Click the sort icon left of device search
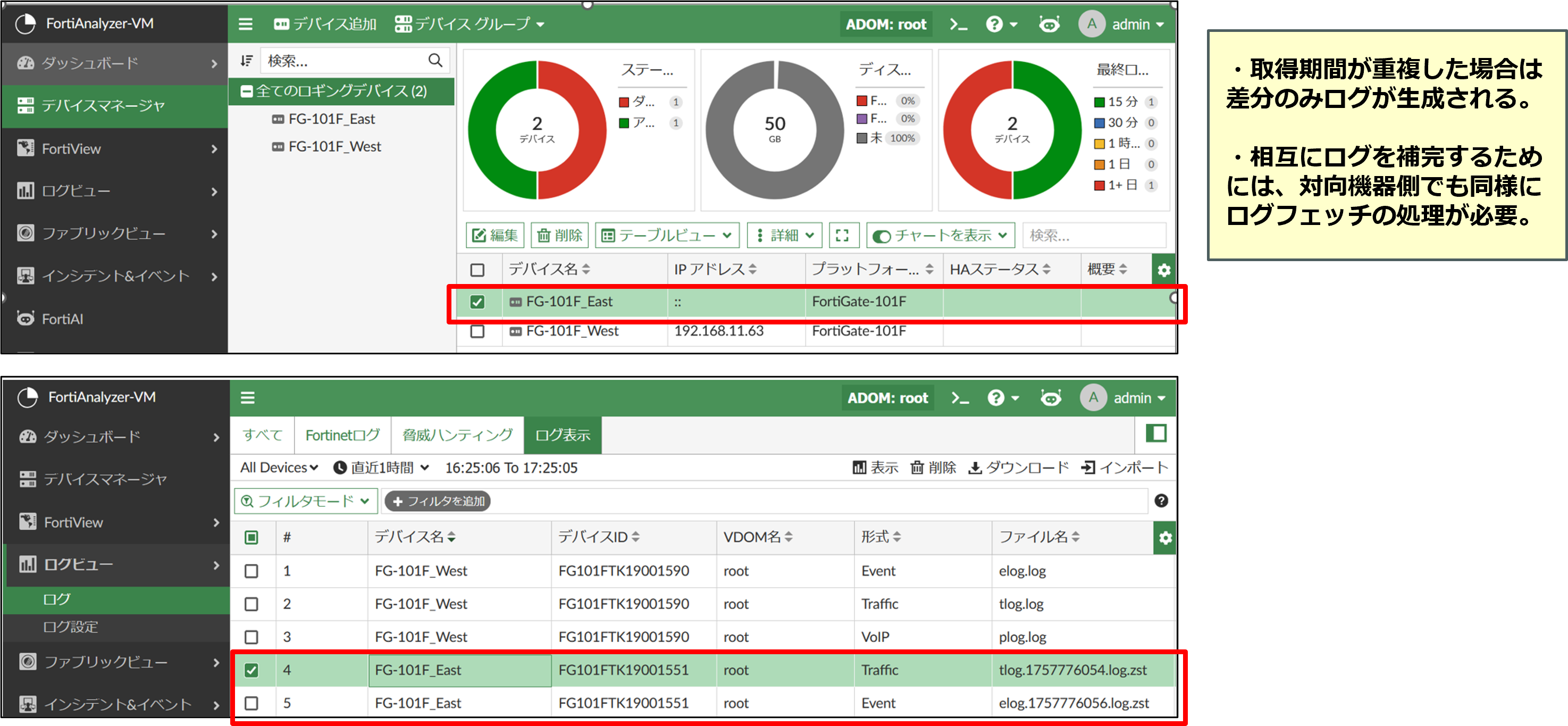 coord(246,61)
